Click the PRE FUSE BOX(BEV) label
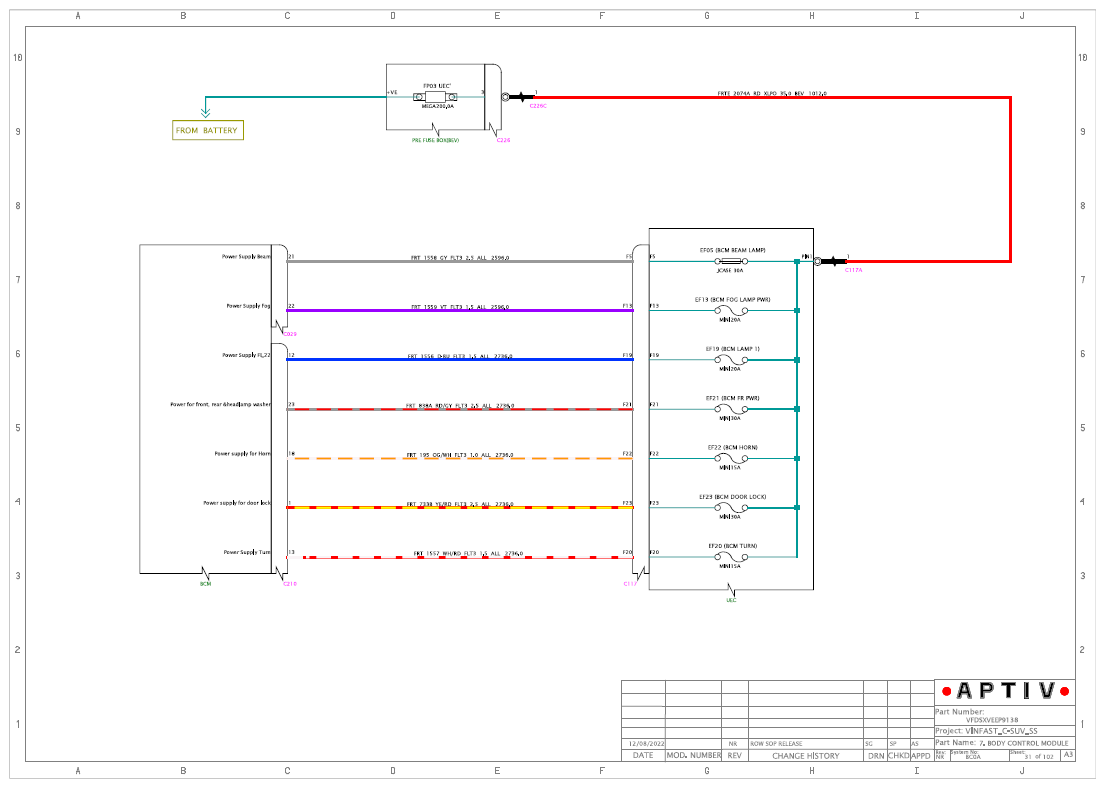Viewport: 1105px width, 788px height. tap(436, 140)
